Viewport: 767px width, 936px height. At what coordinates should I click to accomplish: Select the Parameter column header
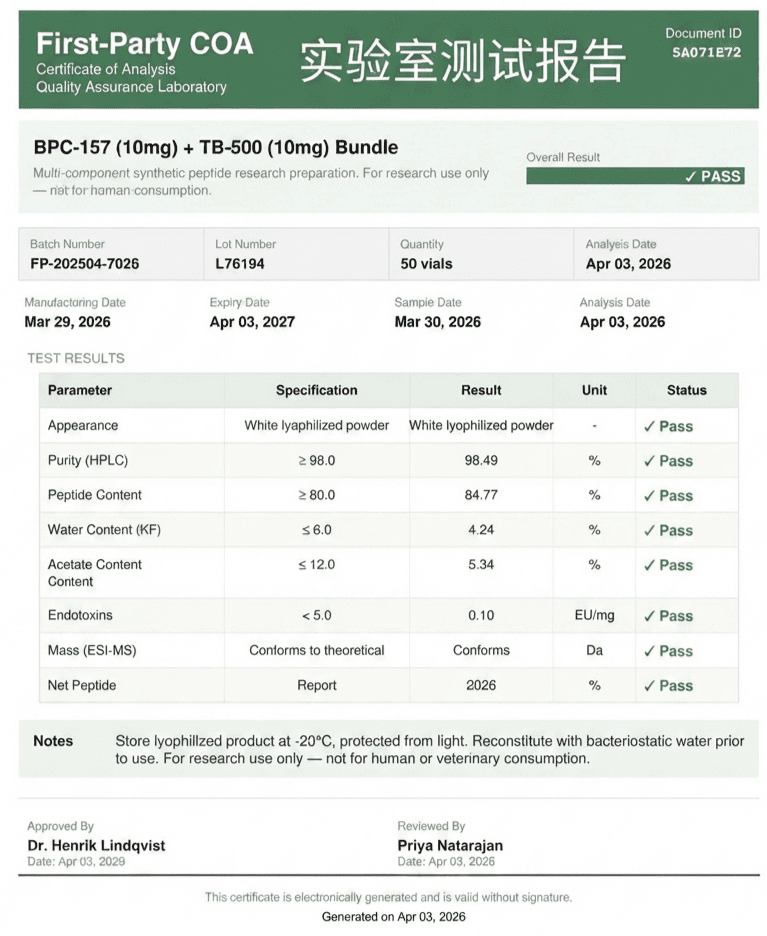pos(80,390)
